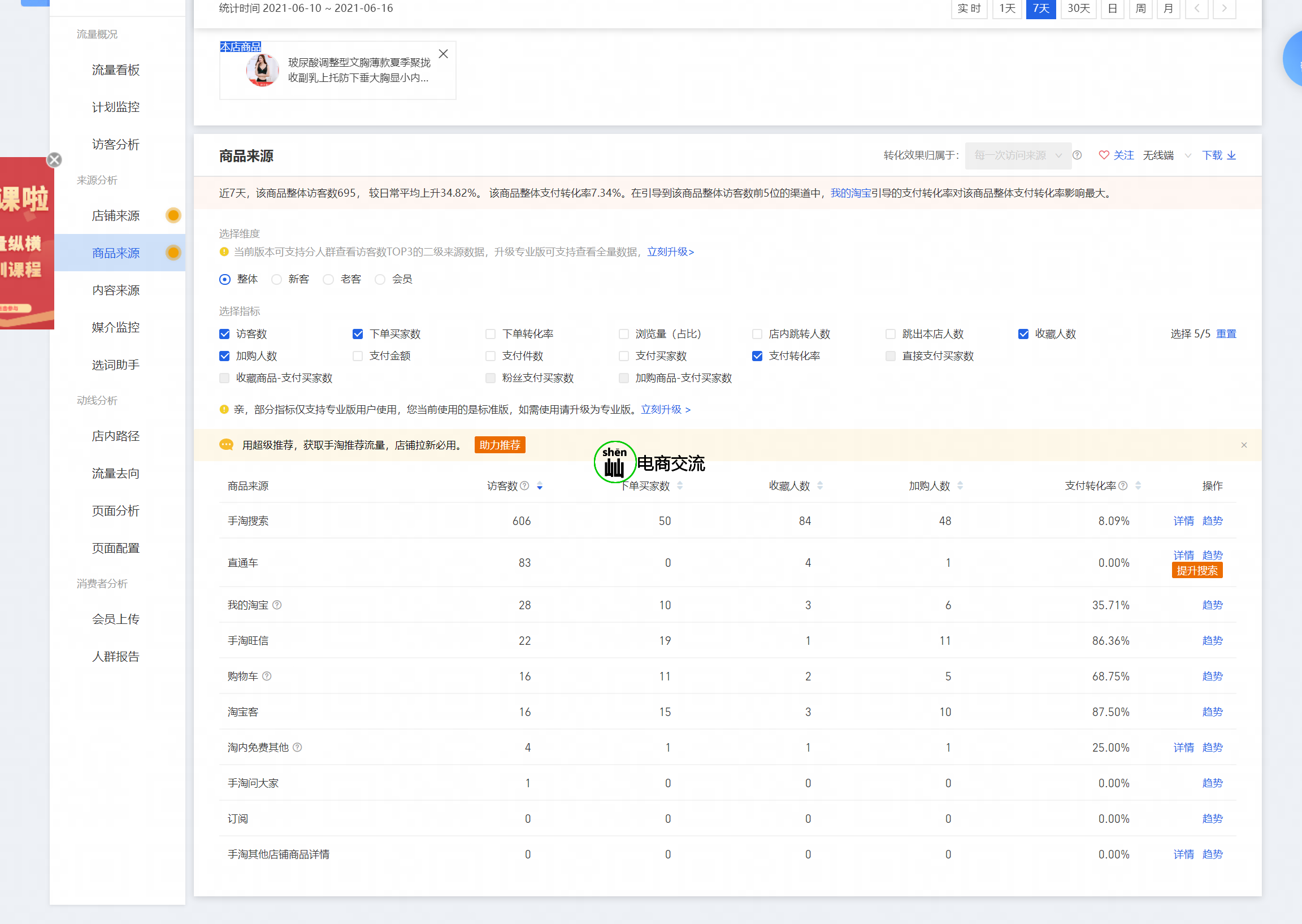Uncheck the 支付转化率 checkbox

[757, 356]
